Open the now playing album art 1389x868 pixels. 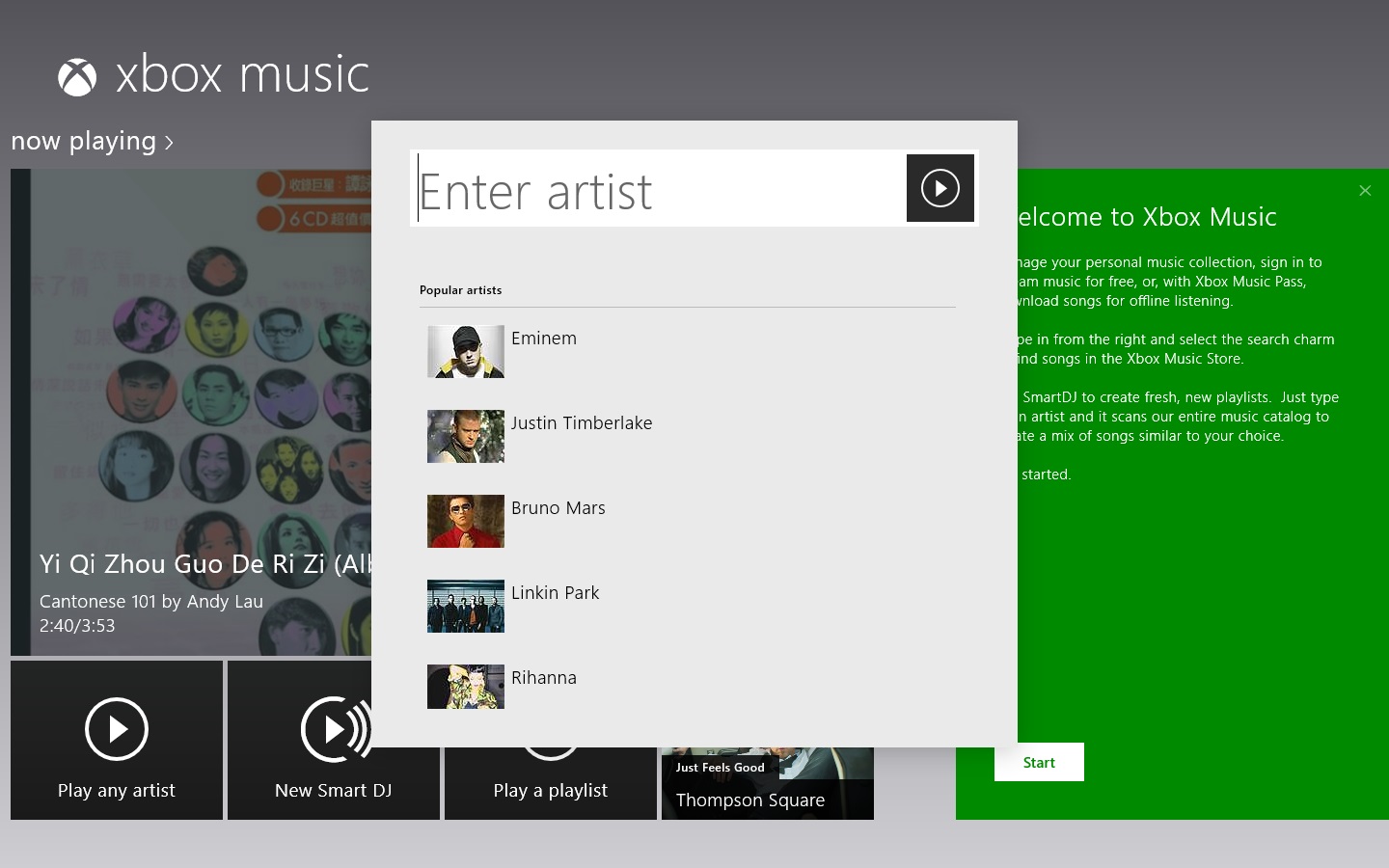tap(191, 412)
